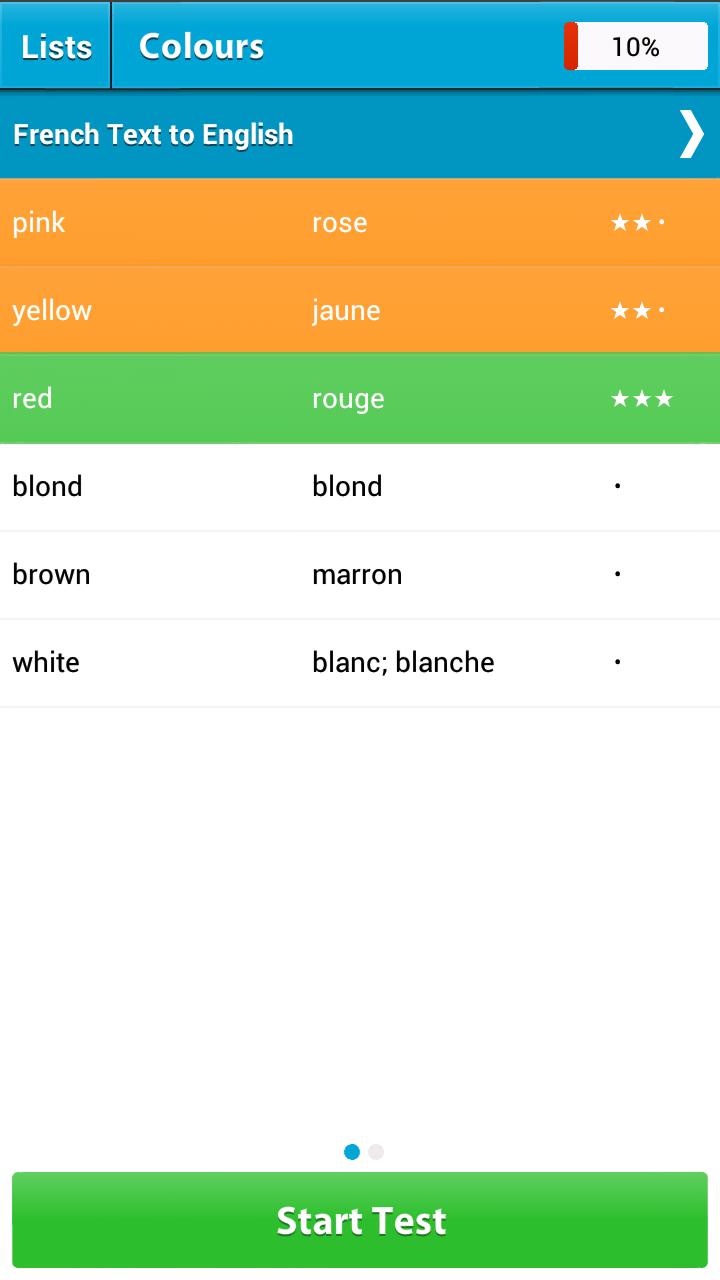Select the pink word row
The image size is (720, 1280).
(39, 223)
